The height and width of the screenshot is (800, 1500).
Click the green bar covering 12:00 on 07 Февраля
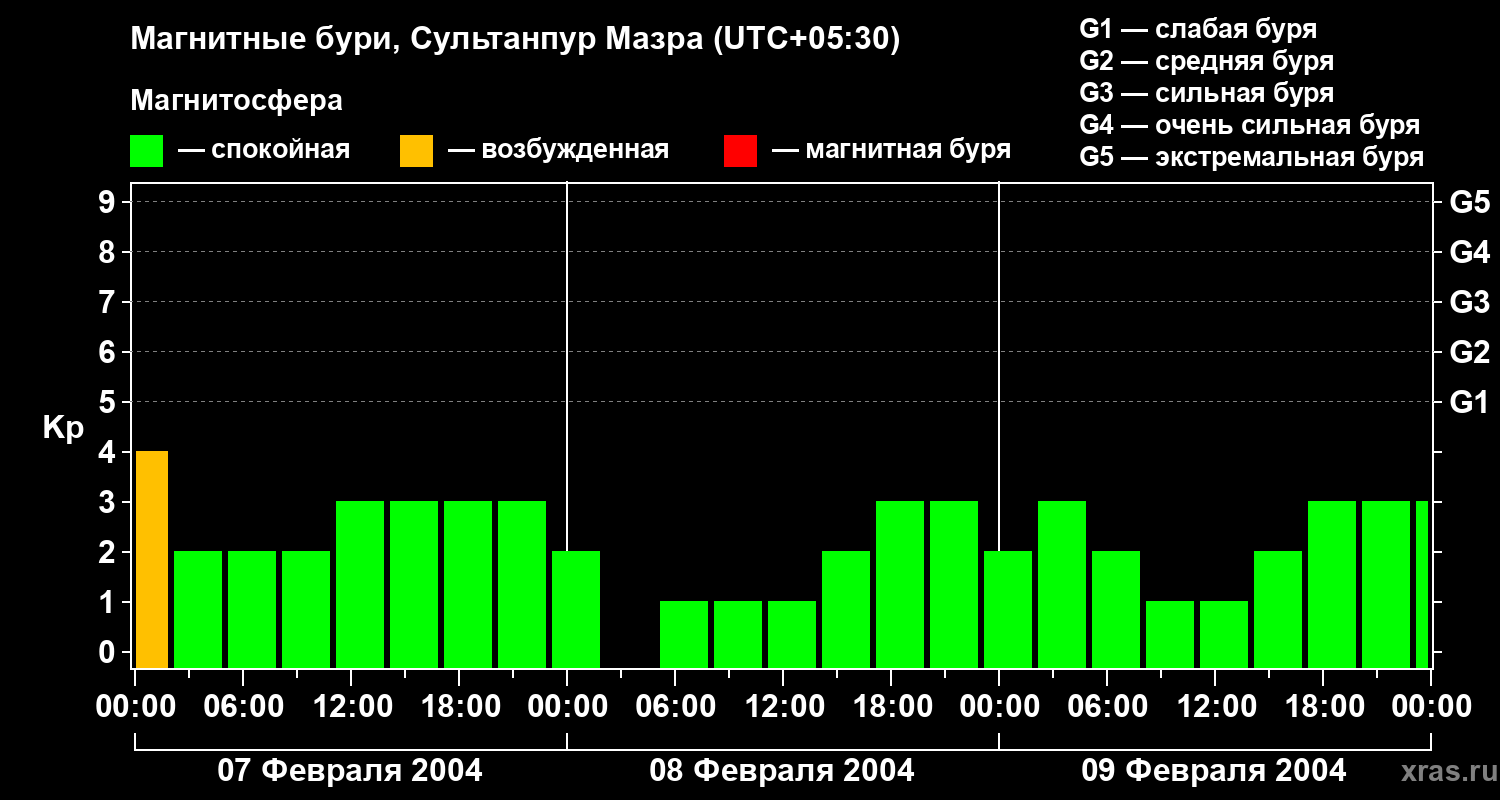click(360, 584)
